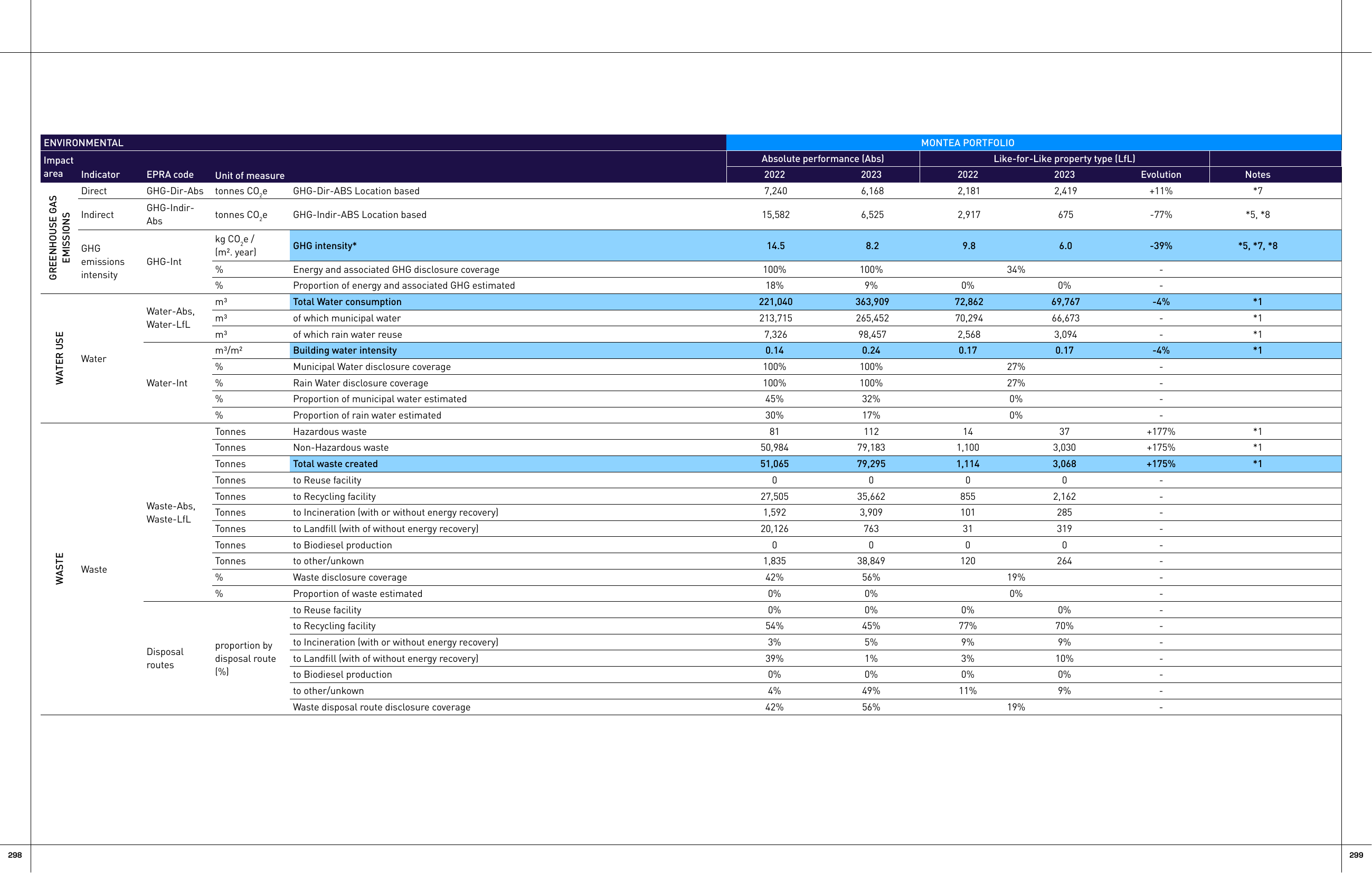Select GHG-Dir-ABS Location based row label
This screenshot has height=873, width=1372.
356,191
